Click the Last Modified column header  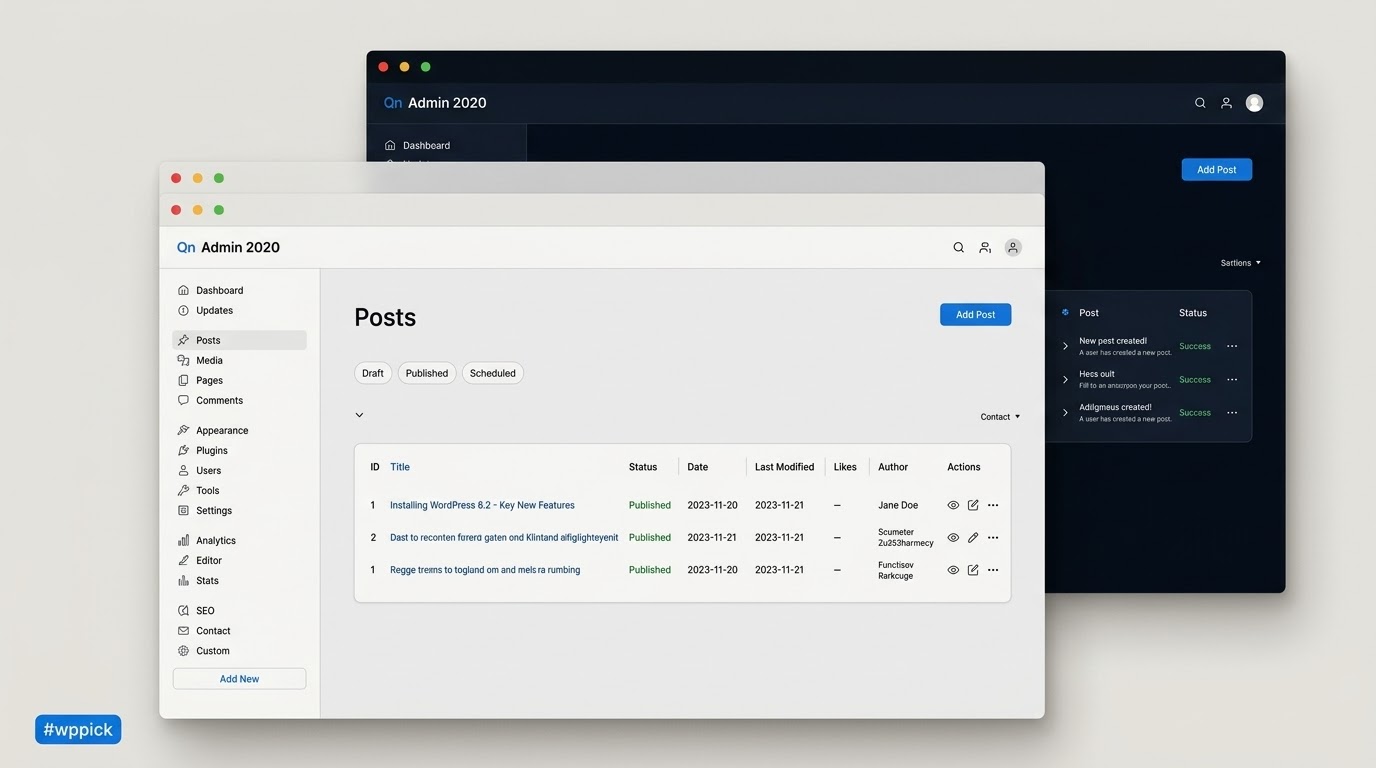pyautogui.click(x=784, y=467)
